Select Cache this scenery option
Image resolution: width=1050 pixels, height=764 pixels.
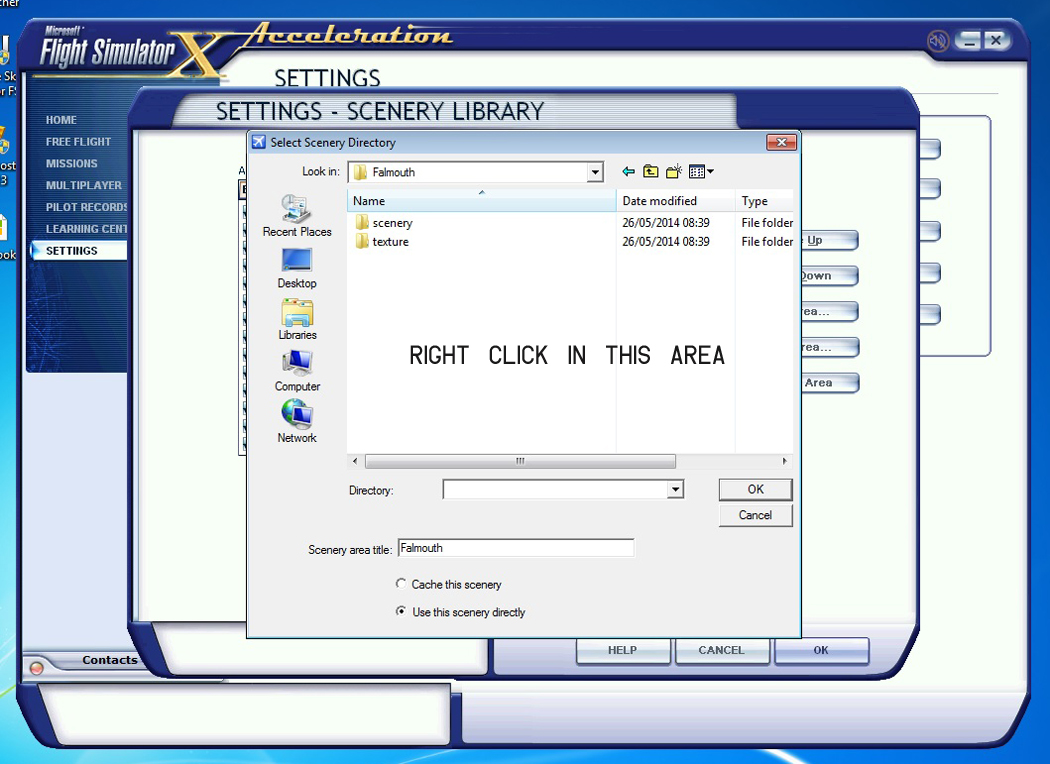[400, 584]
